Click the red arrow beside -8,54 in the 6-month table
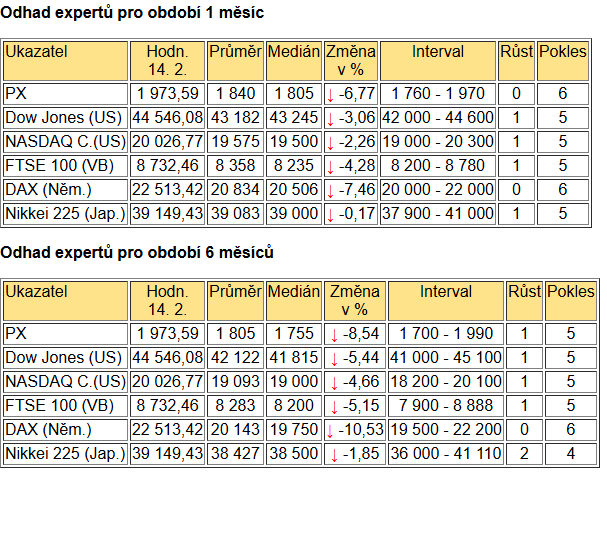Viewport: 607px width, 542px height. 334,335
